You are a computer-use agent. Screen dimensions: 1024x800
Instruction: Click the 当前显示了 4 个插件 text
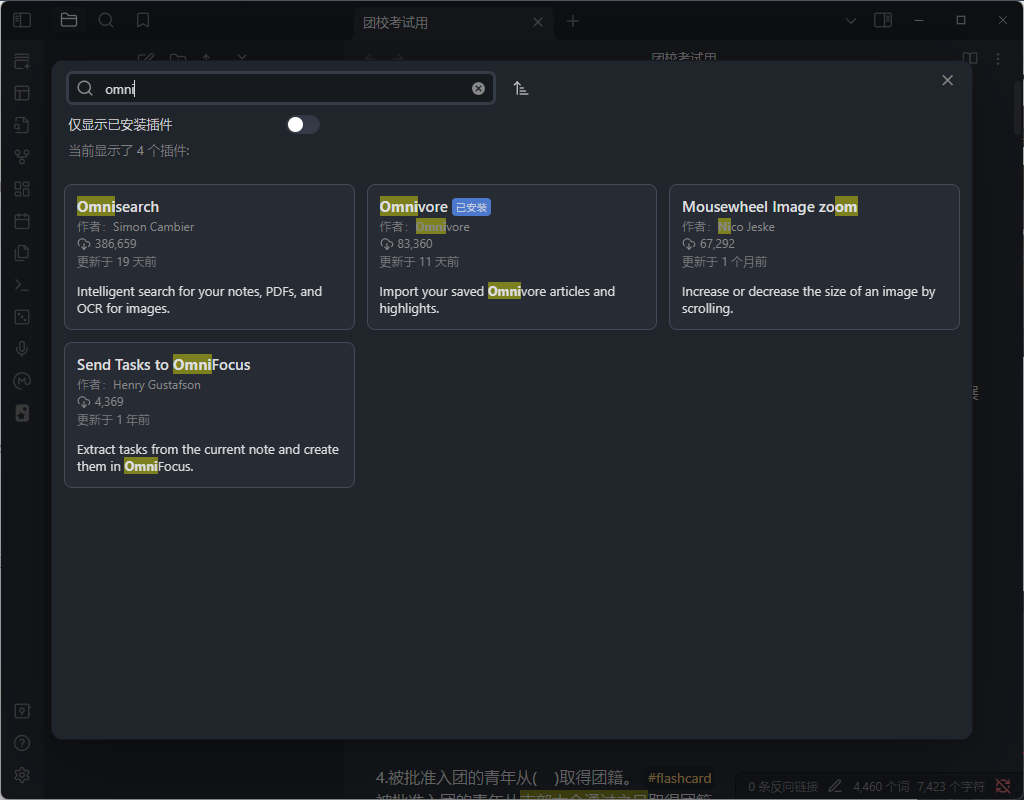(x=129, y=151)
